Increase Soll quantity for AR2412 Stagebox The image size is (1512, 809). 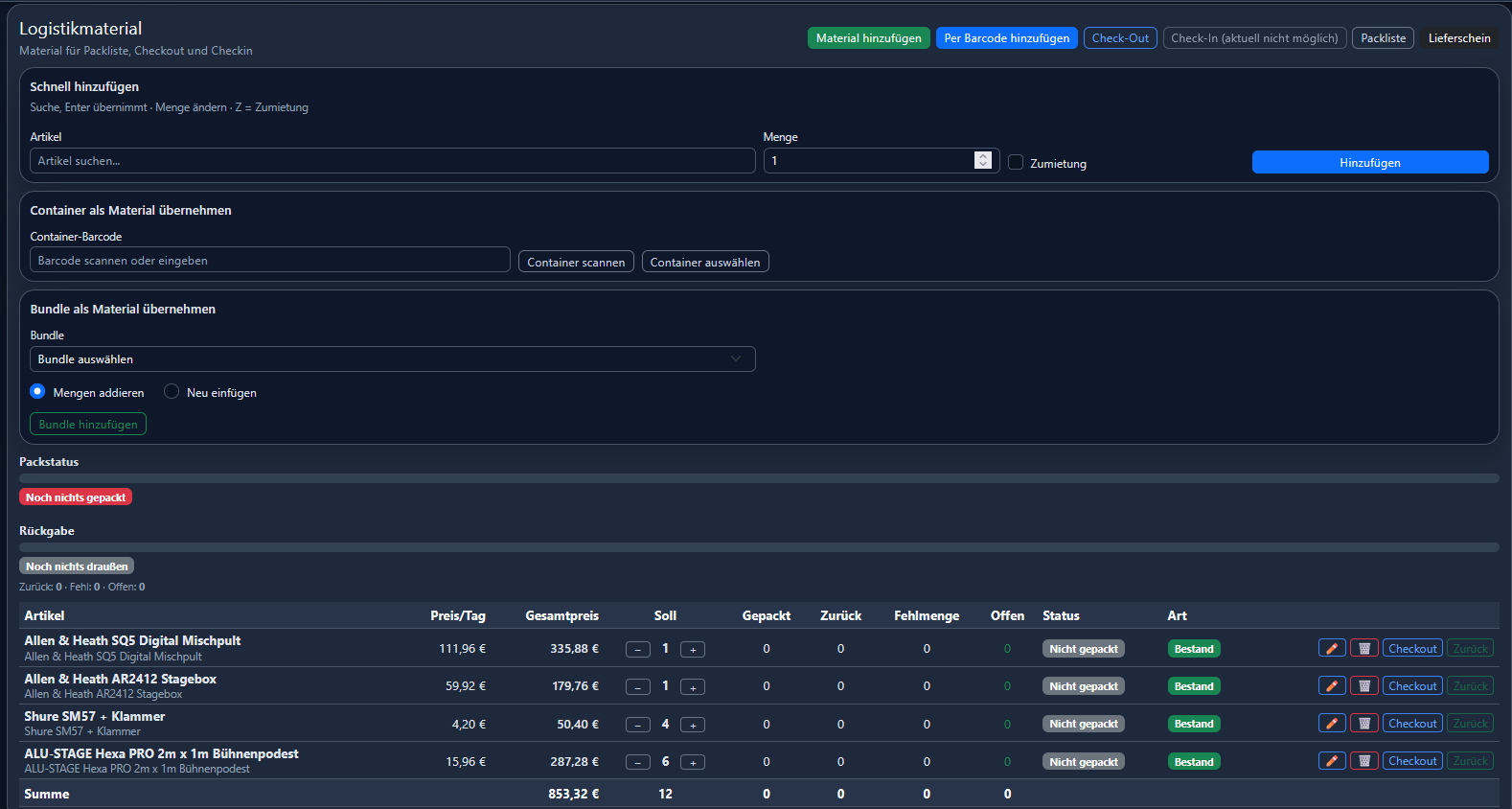click(x=693, y=686)
